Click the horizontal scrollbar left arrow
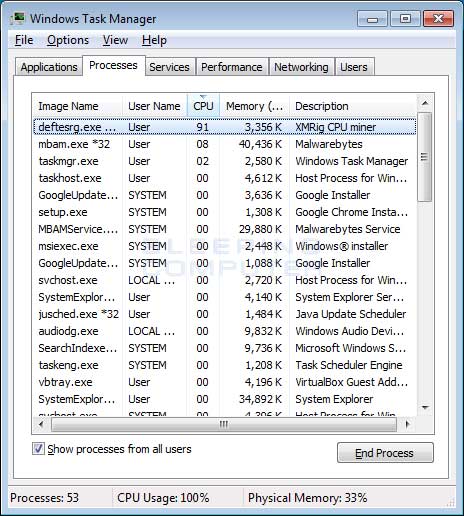 (41, 424)
